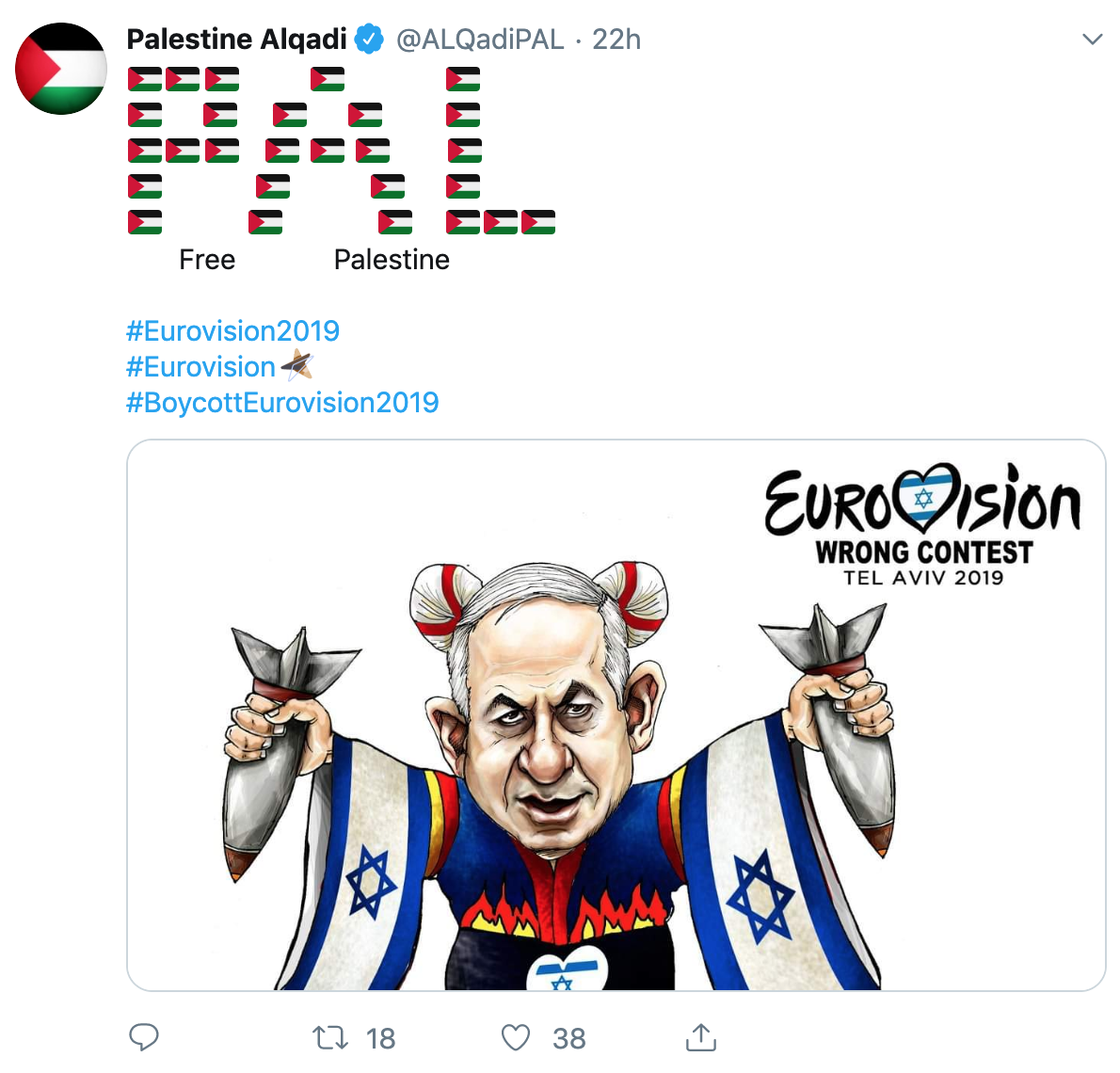Open the 22h tweet timestamp
This screenshot has height=1073, width=1120.
(616, 40)
